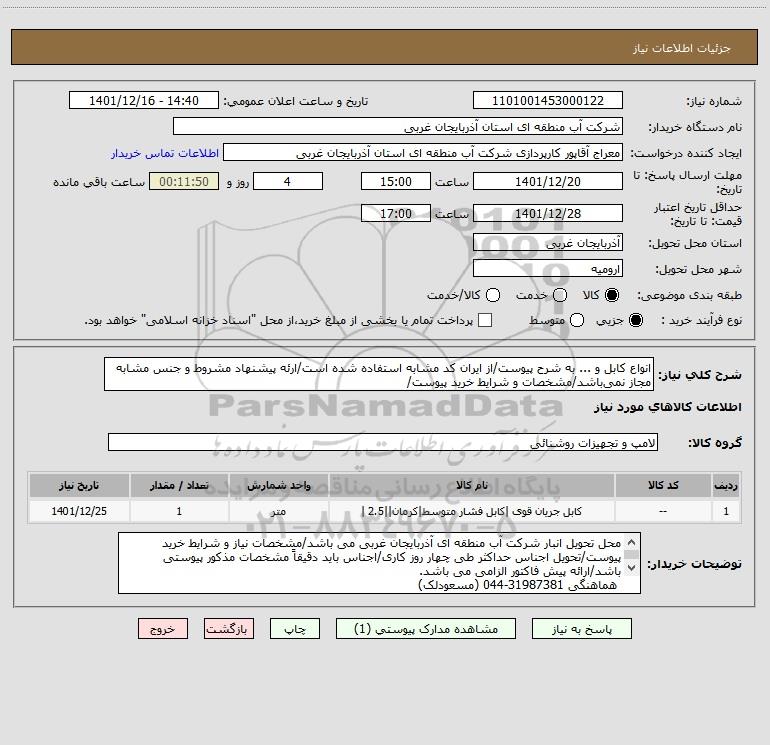This screenshot has width=770, height=745.
Task: Open the اطلاعات تماس خریدار link
Action: click(165, 153)
